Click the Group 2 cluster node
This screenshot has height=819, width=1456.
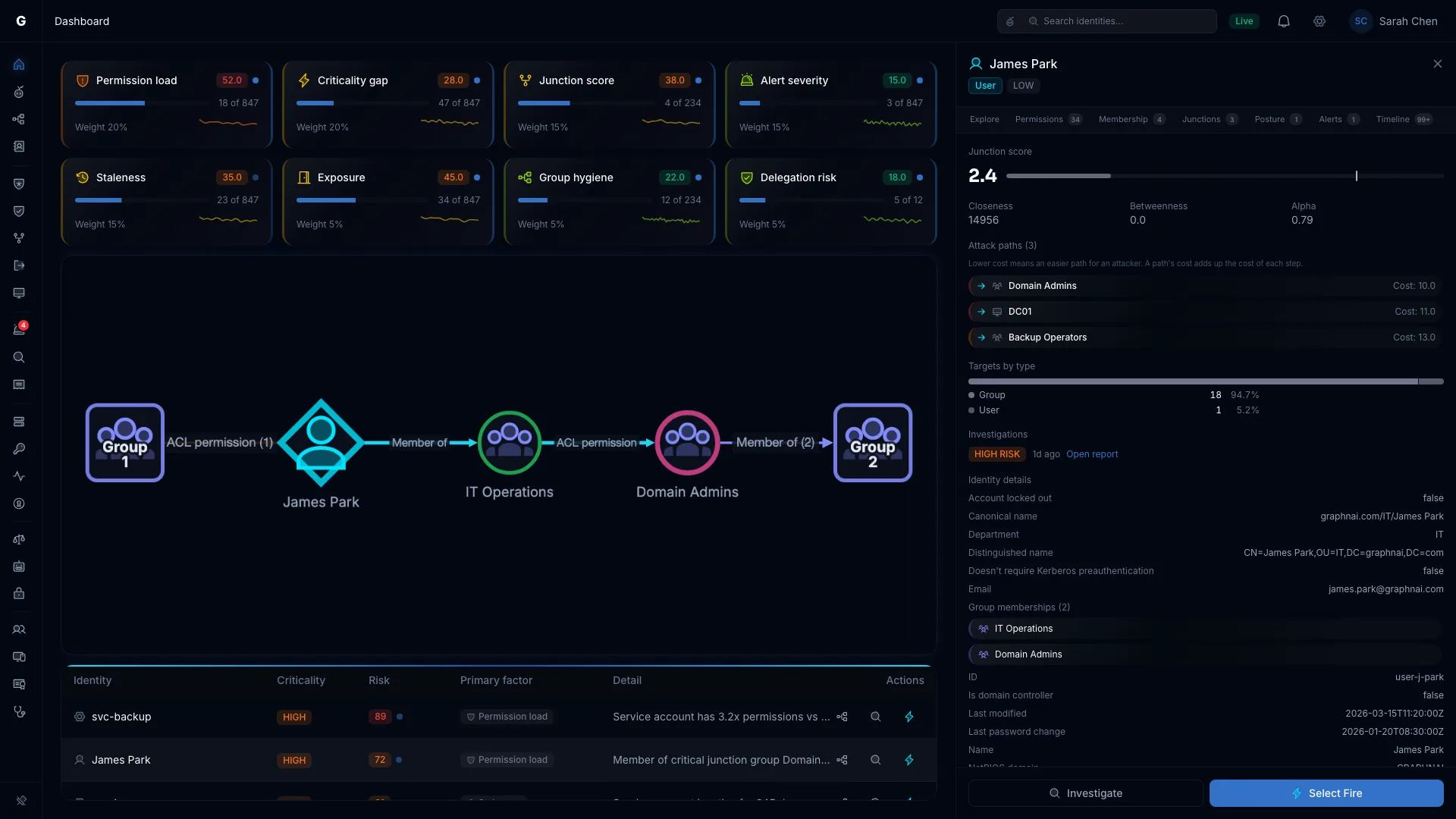click(873, 443)
